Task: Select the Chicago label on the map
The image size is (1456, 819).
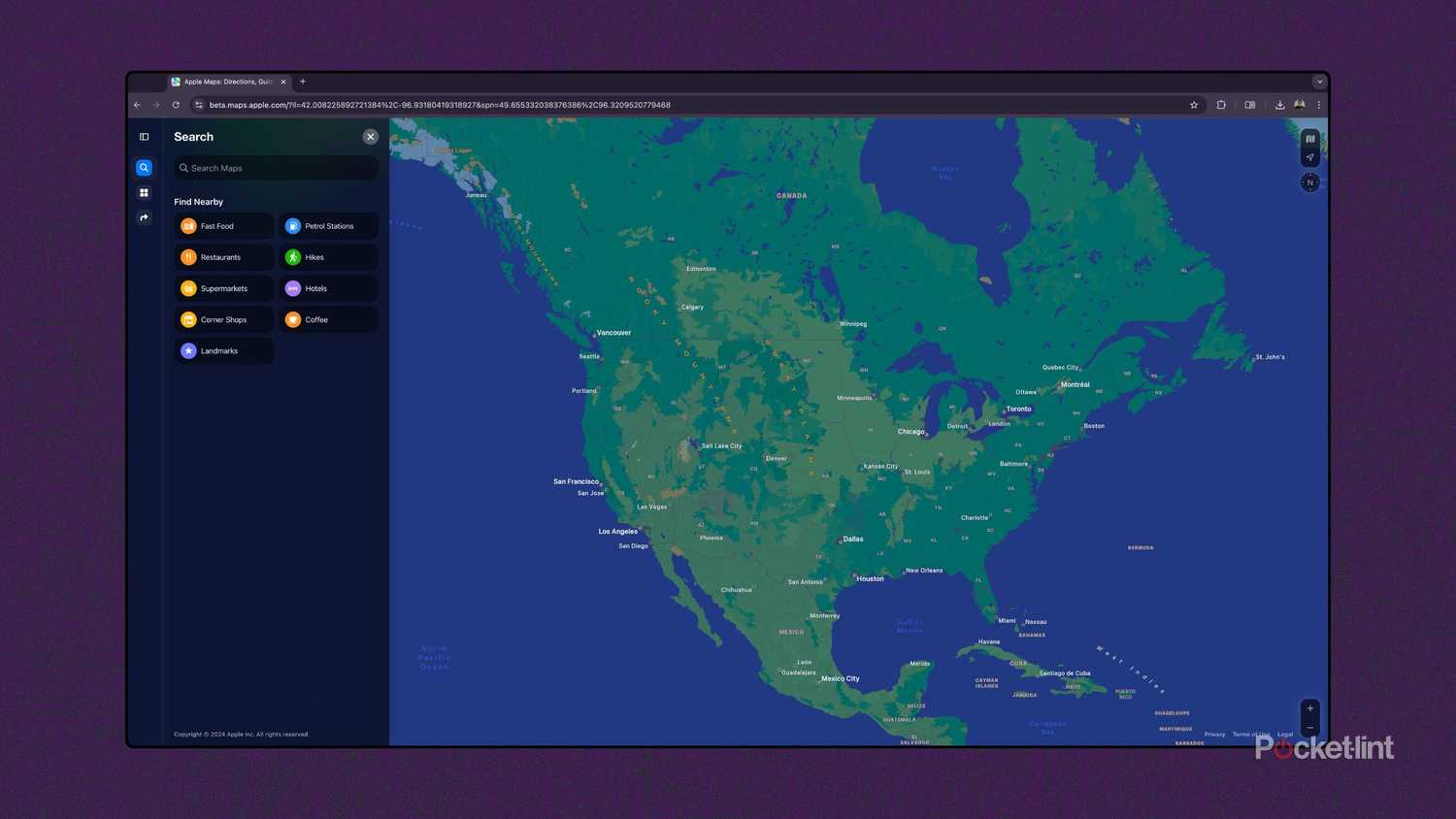Action: pos(910,432)
